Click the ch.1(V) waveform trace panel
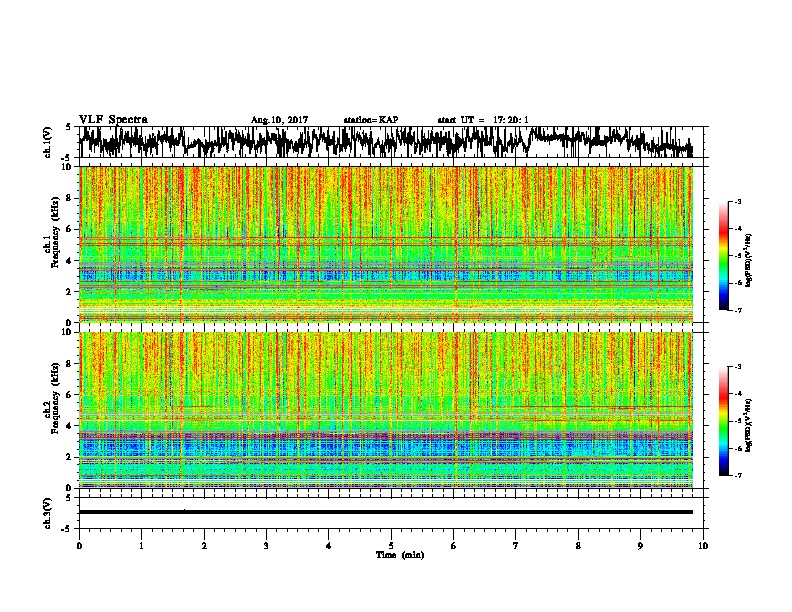The width and height of the screenshot is (792, 612). [x=391, y=142]
